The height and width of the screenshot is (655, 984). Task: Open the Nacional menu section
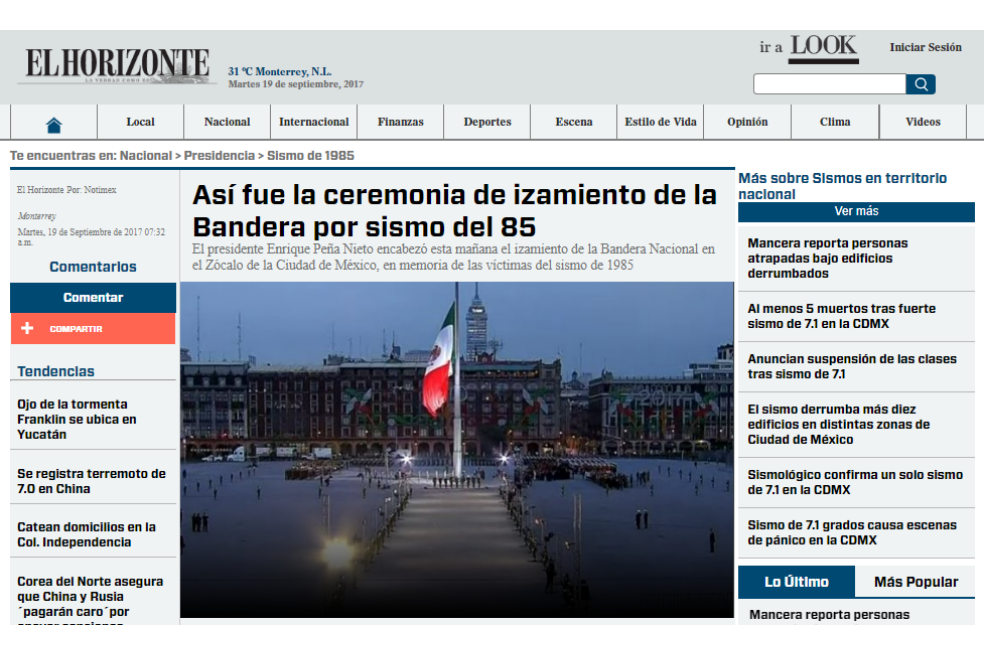(227, 122)
